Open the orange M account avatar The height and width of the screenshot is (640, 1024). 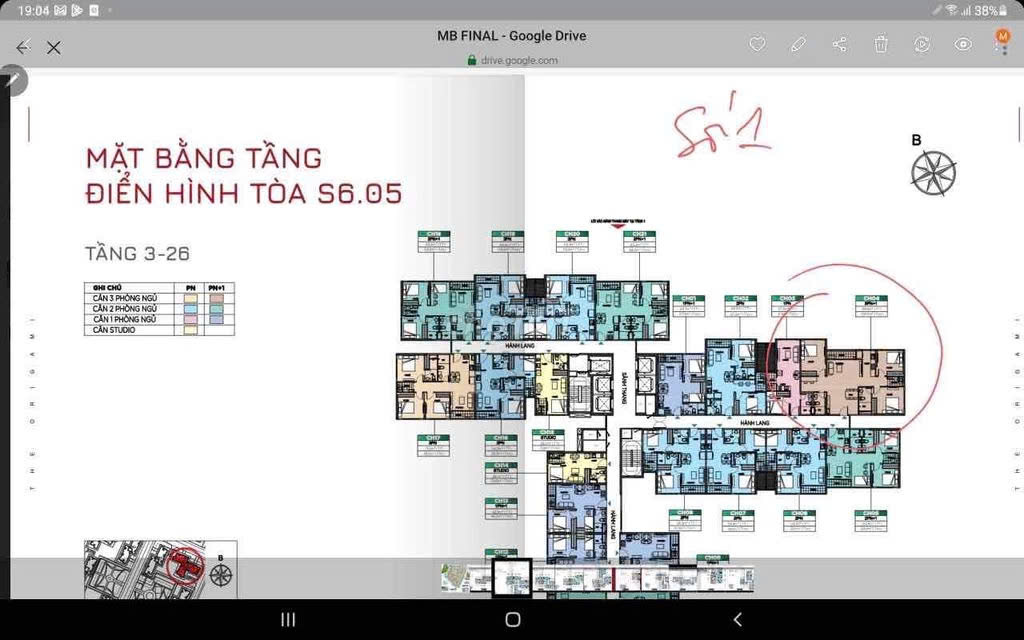coord(1003,36)
